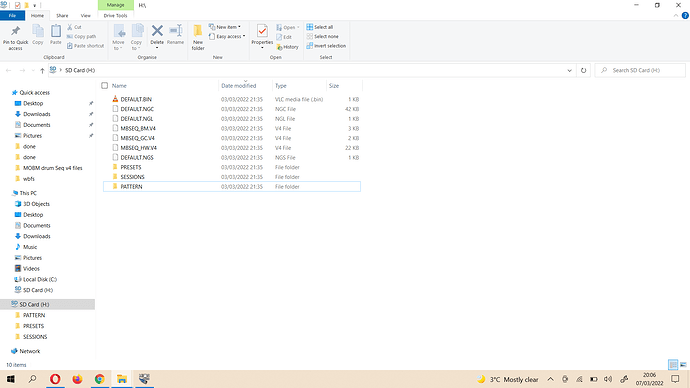
Task: Open recent locations dropdown arrow
Action: coord(33,70)
